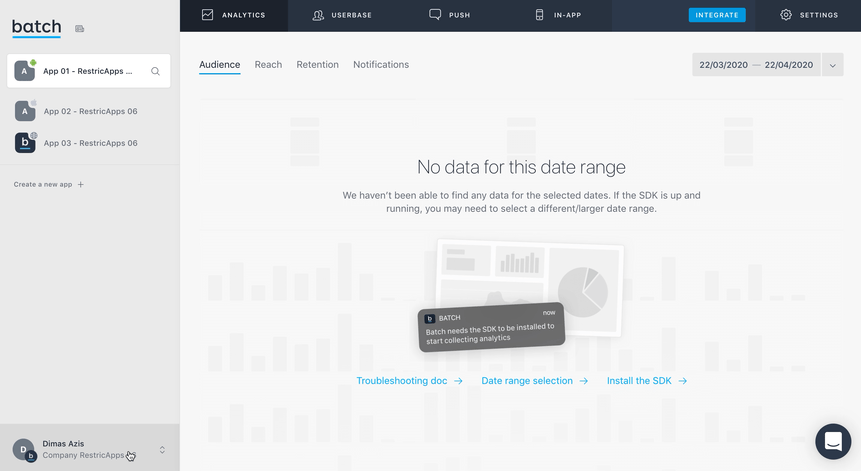The image size is (861, 471).
Task: Click the Push speech bubble icon
Action: tap(435, 14)
